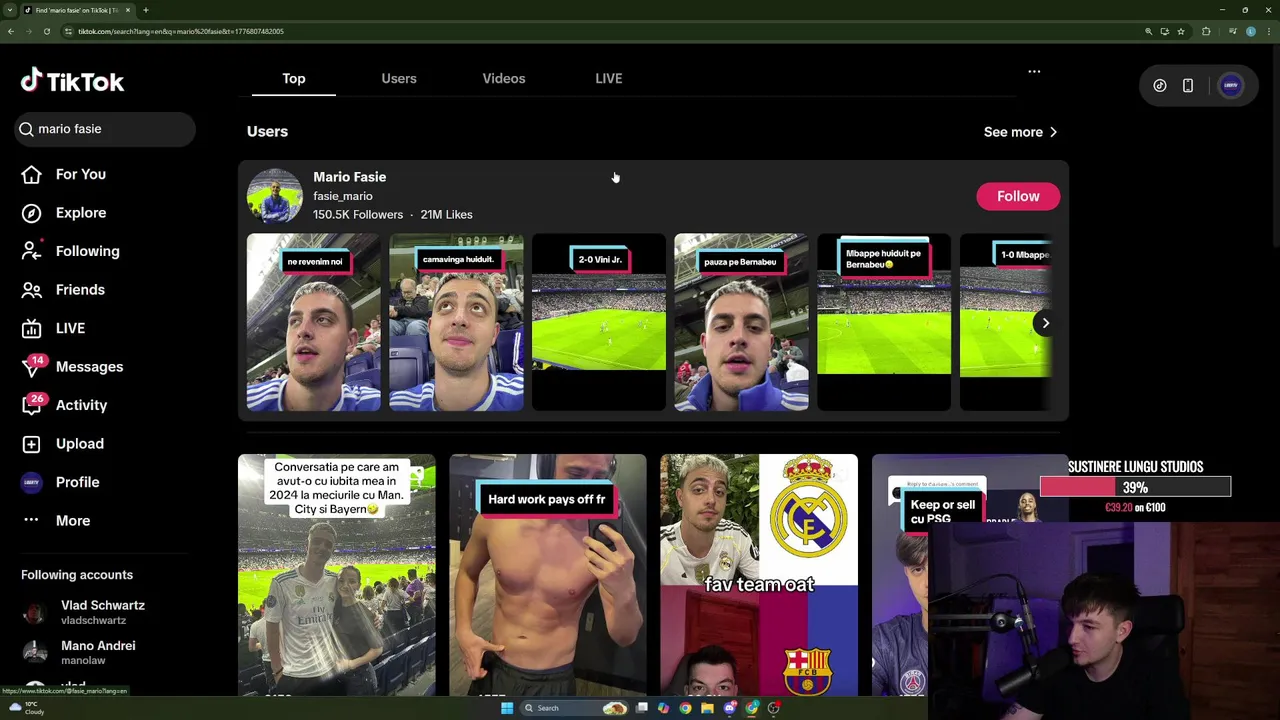Open the account avatar menu top right

point(1231,86)
